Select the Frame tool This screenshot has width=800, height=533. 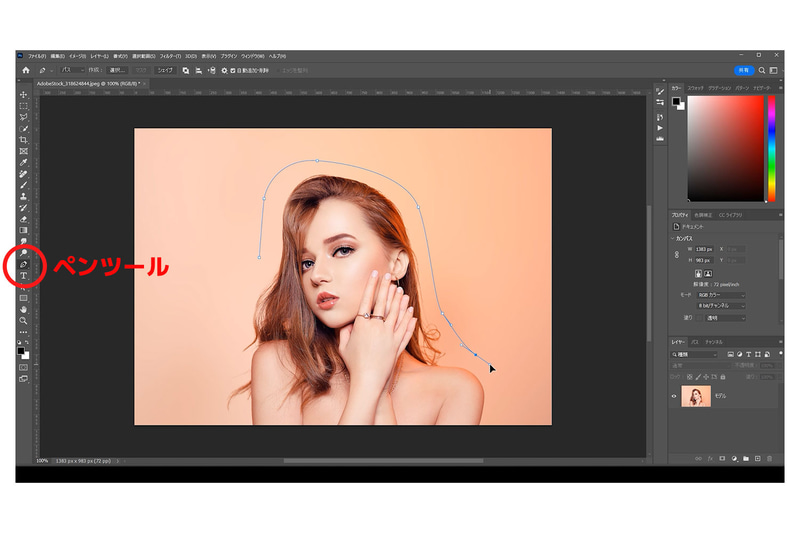pyautogui.click(x=23, y=151)
